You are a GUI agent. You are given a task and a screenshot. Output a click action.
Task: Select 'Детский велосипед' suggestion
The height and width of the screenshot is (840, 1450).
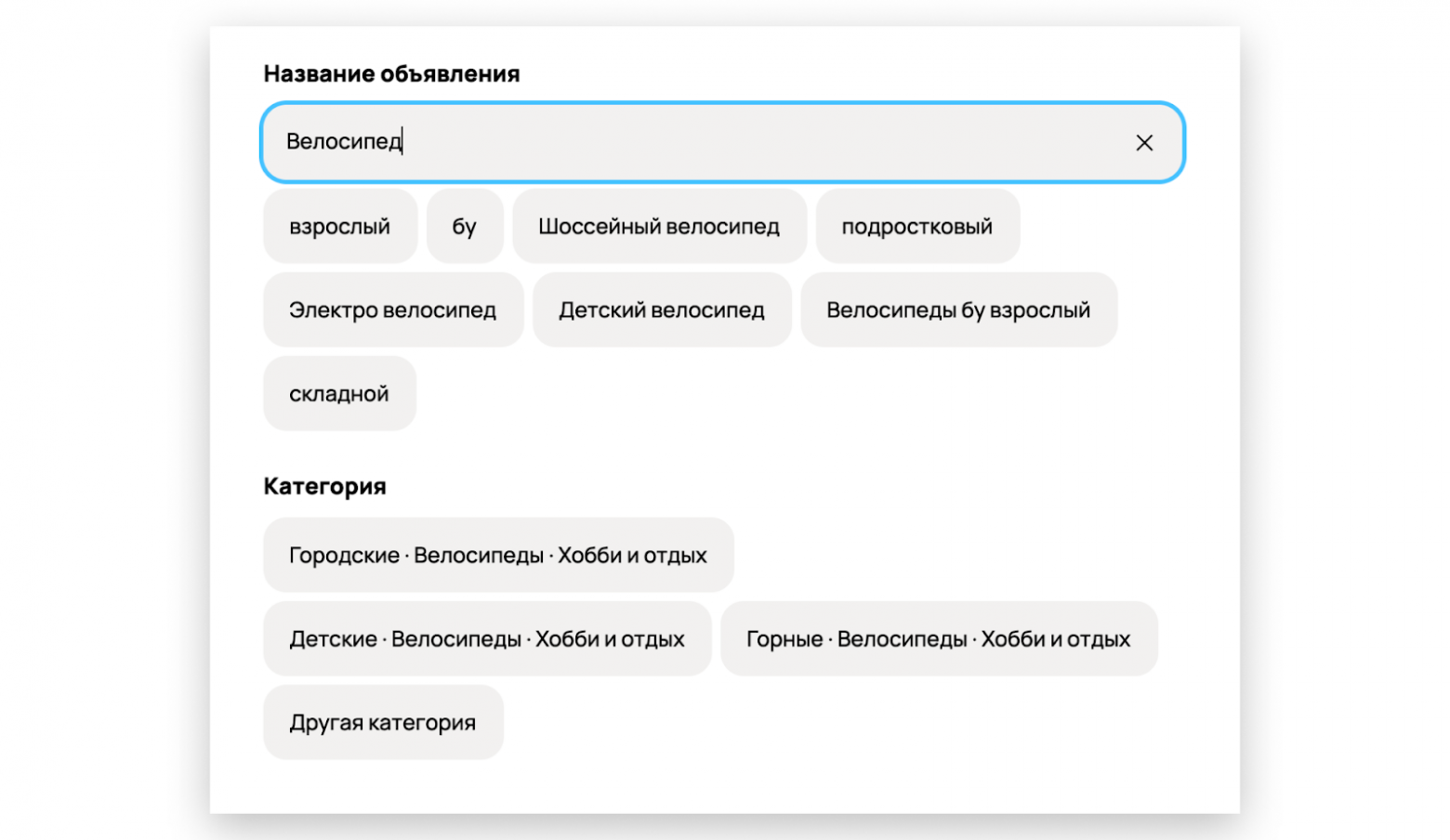661,309
